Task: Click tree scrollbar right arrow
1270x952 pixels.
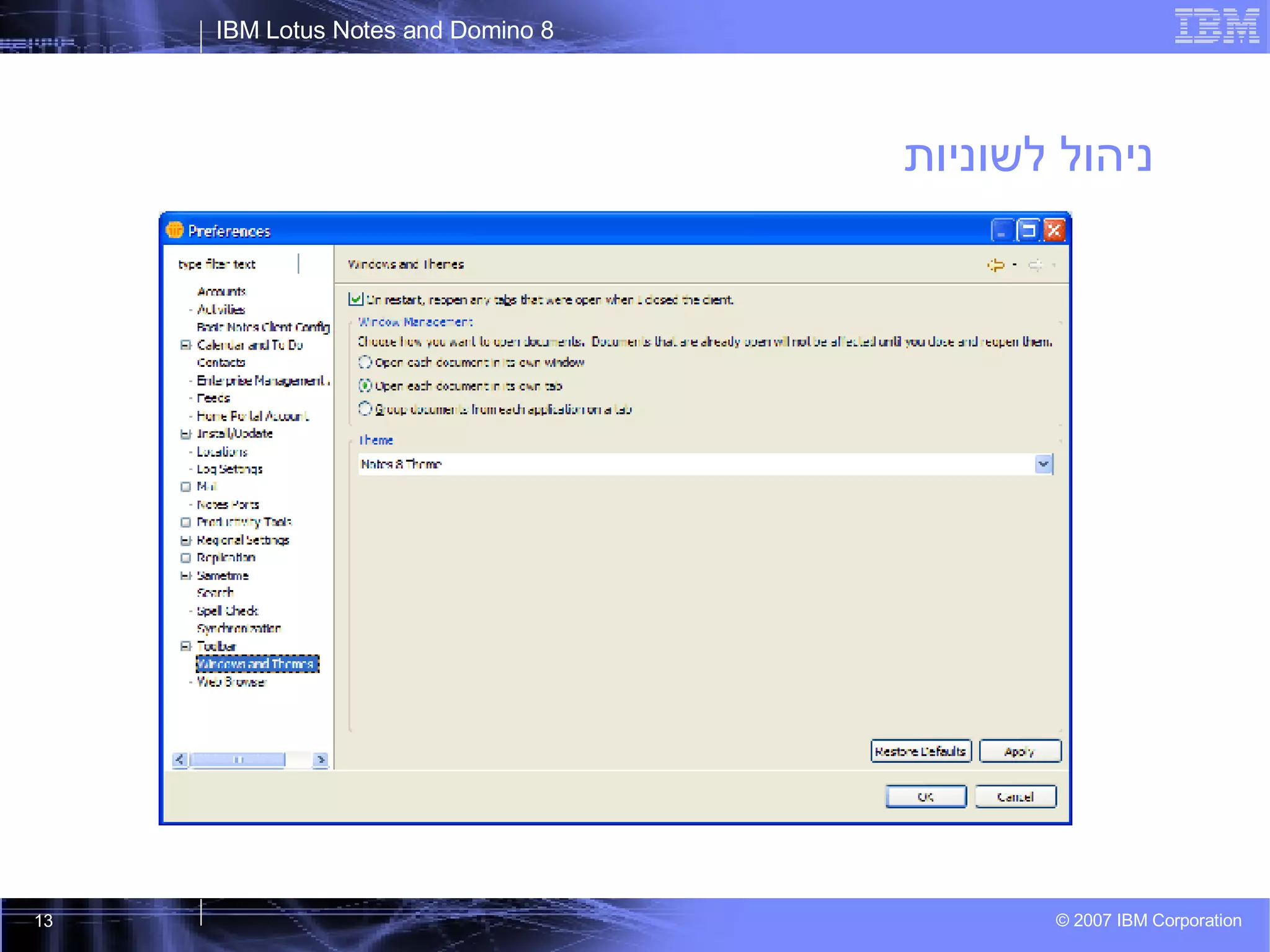Action: [x=321, y=759]
